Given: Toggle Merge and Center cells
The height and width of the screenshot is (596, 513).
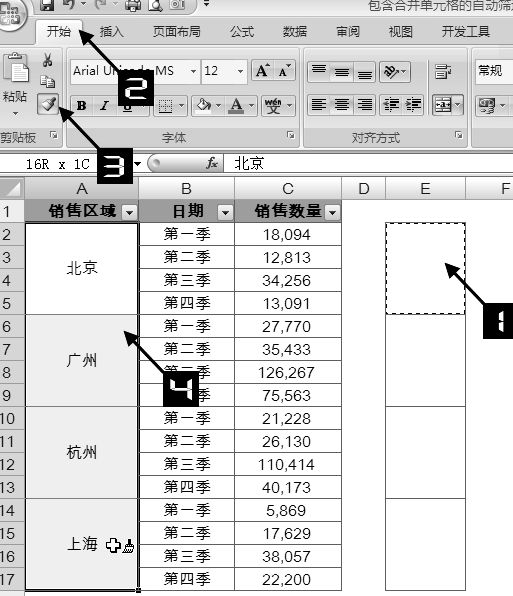Looking at the screenshot, I should 443,105.
